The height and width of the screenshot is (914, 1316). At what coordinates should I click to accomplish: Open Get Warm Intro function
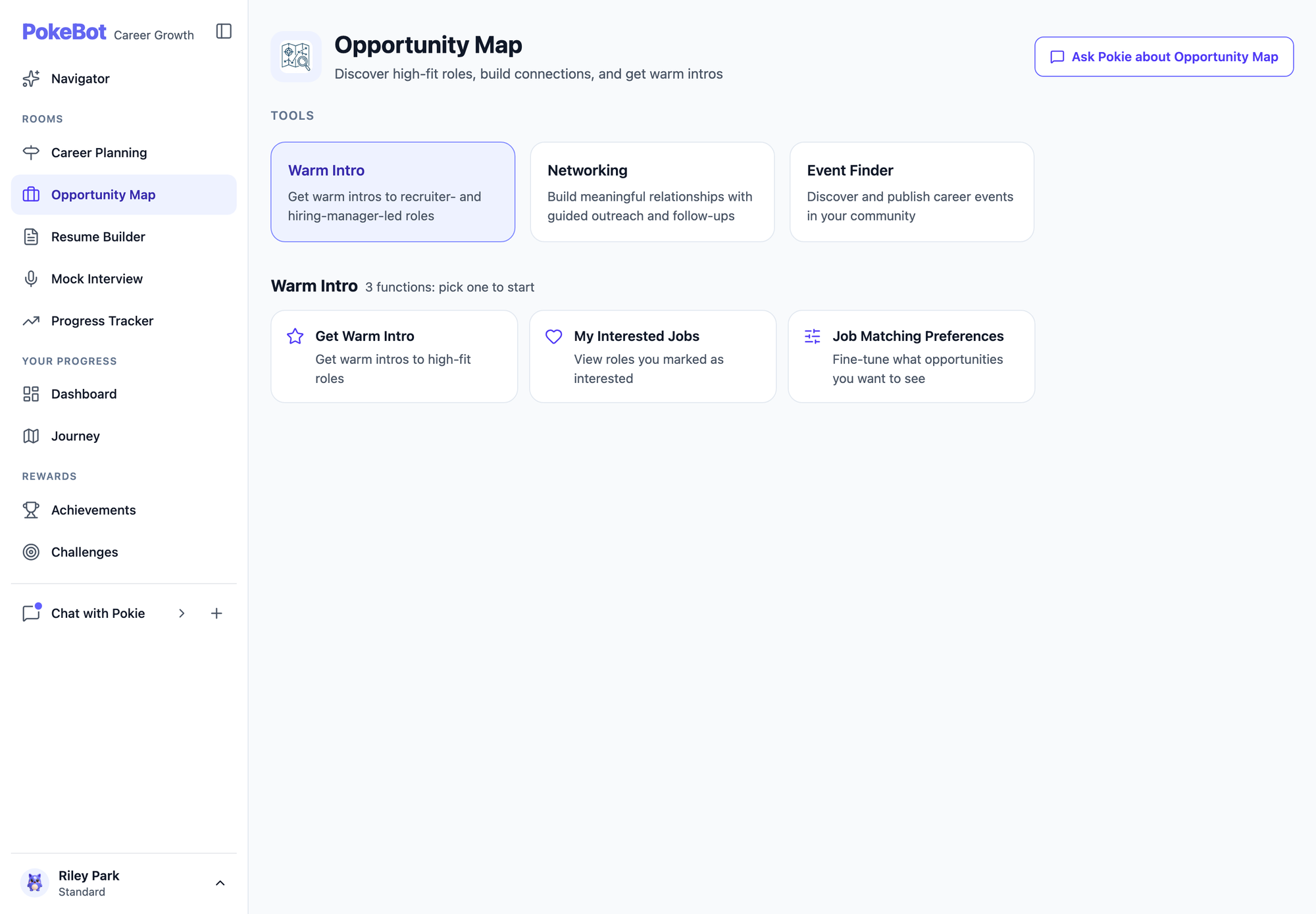click(x=394, y=357)
